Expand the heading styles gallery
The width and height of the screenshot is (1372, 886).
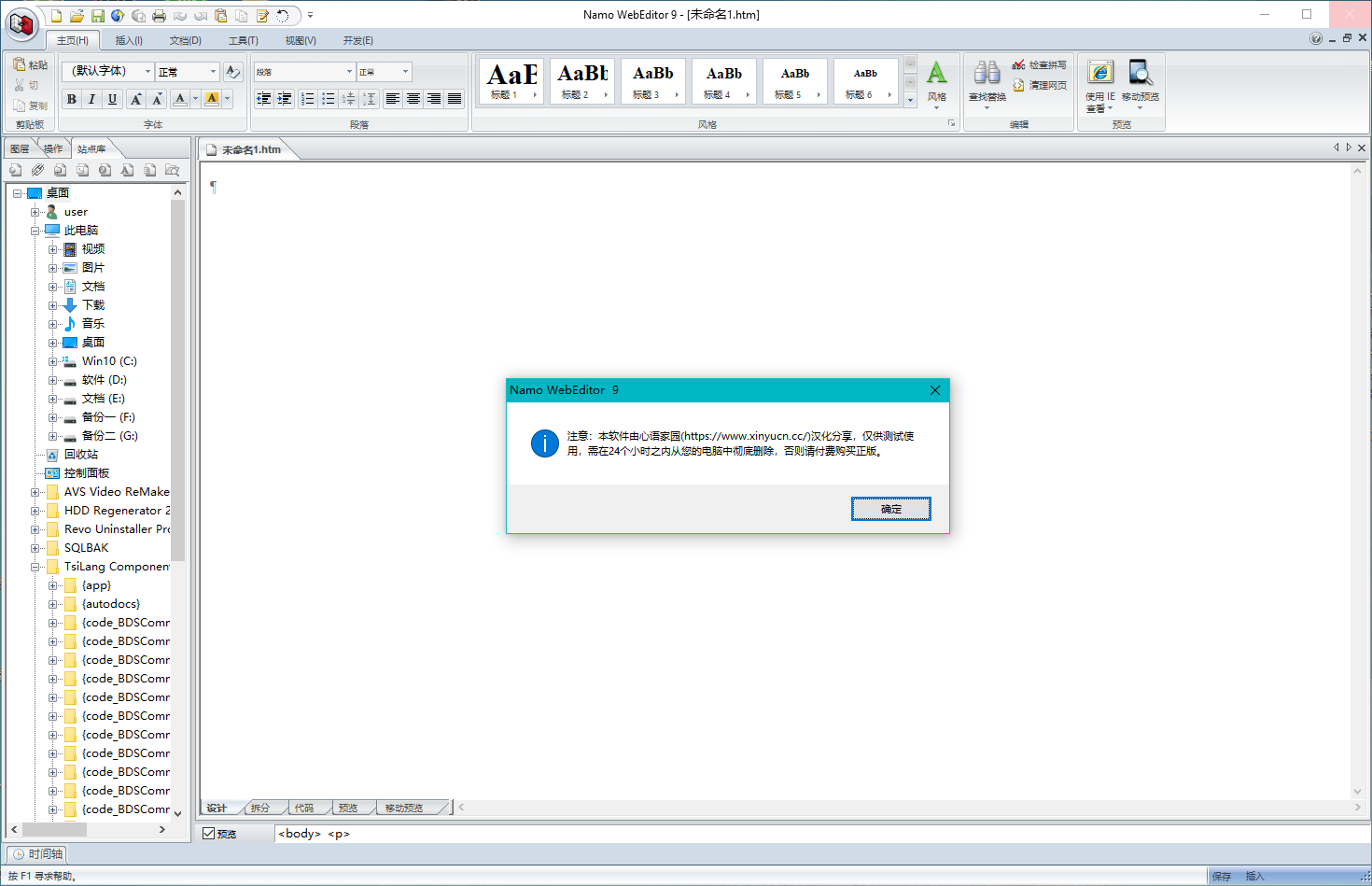click(x=911, y=99)
